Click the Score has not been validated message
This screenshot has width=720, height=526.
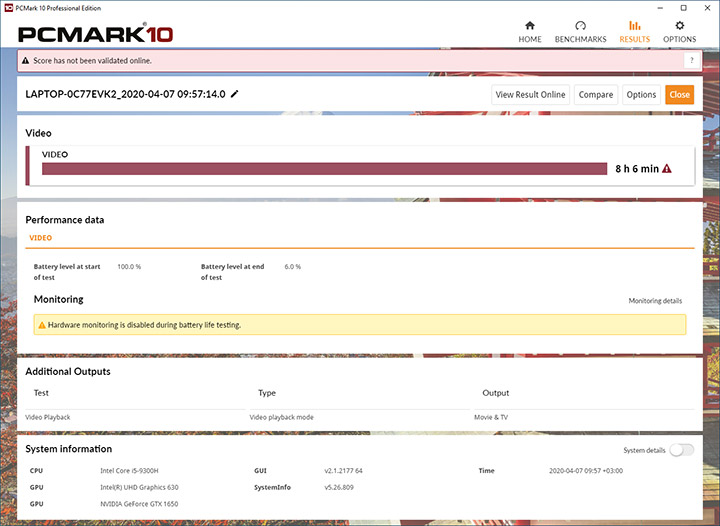[92, 61]
